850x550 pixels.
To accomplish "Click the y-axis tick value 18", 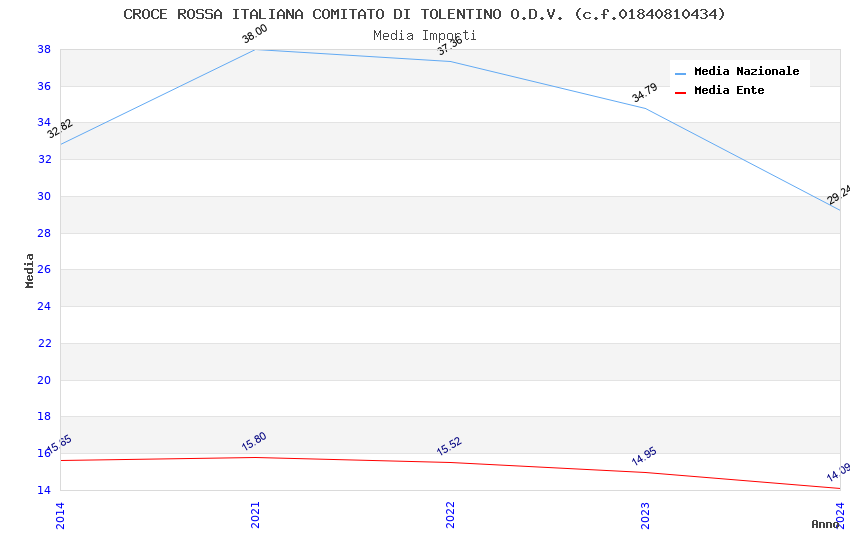I will tap(44, 416).
